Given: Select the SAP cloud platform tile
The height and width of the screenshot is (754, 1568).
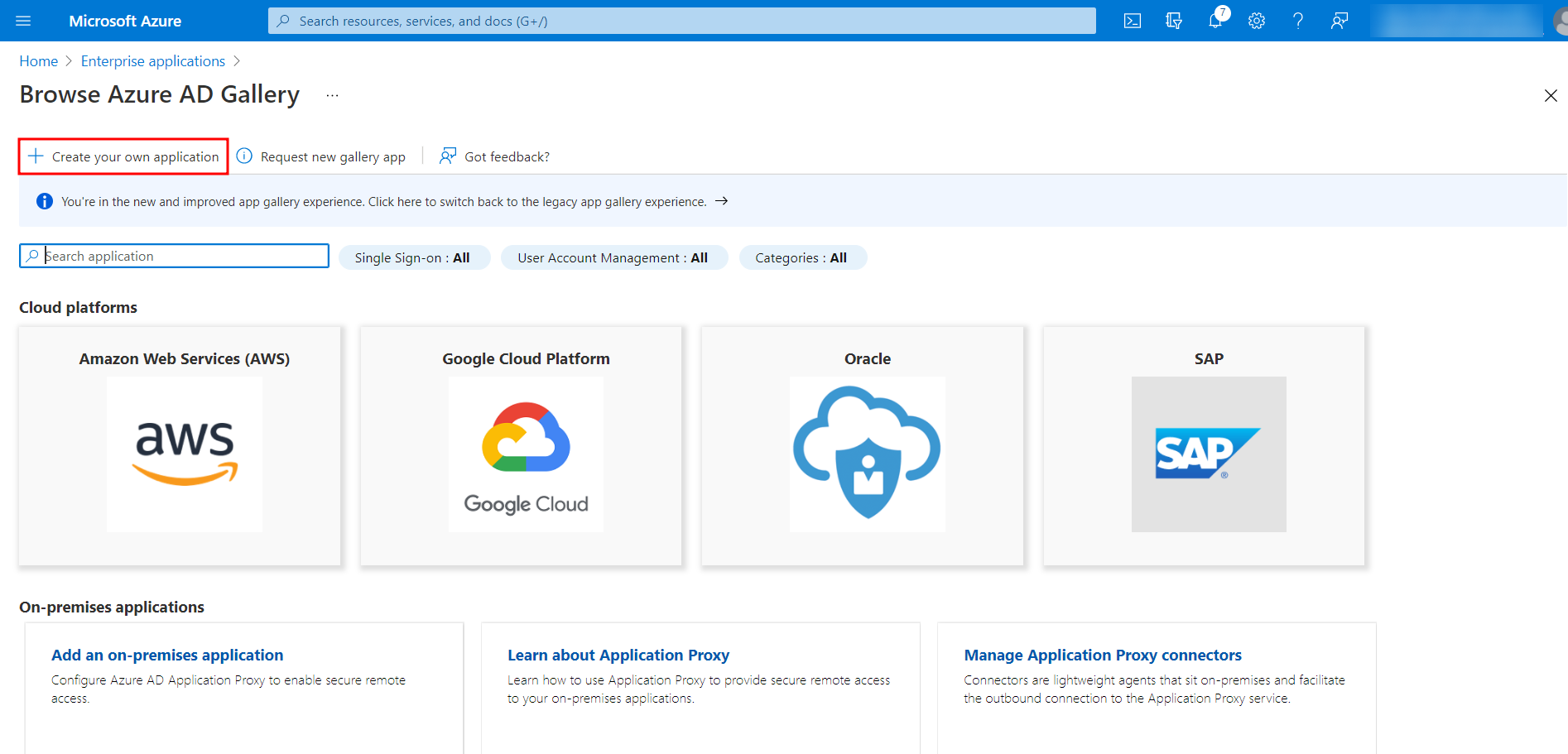Looking at the screenshot, I should (1204, 446).
